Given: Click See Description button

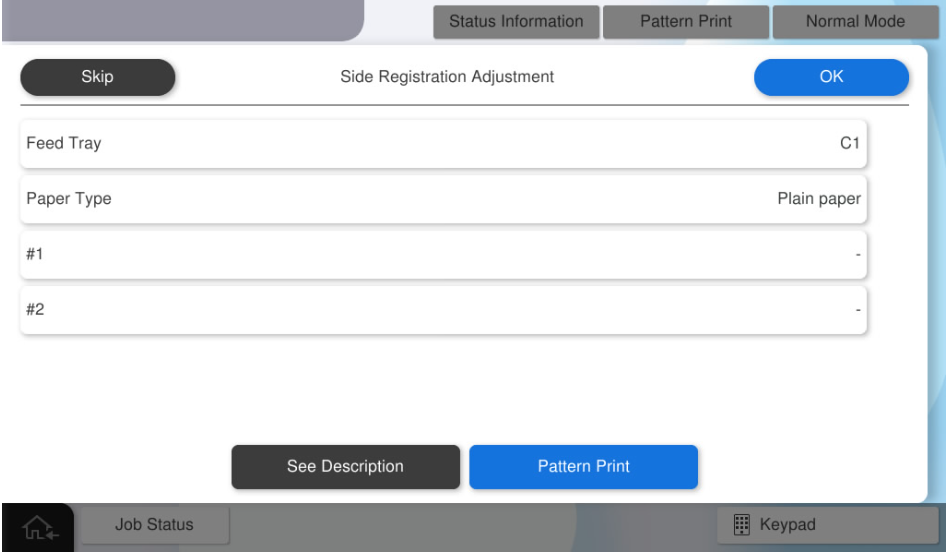Looking at the screenshot, I should (345, 467).
